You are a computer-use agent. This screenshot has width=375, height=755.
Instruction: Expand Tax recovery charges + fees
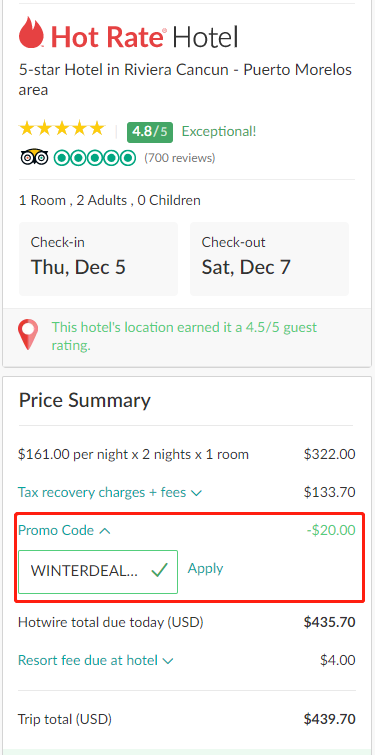[110, 493]
